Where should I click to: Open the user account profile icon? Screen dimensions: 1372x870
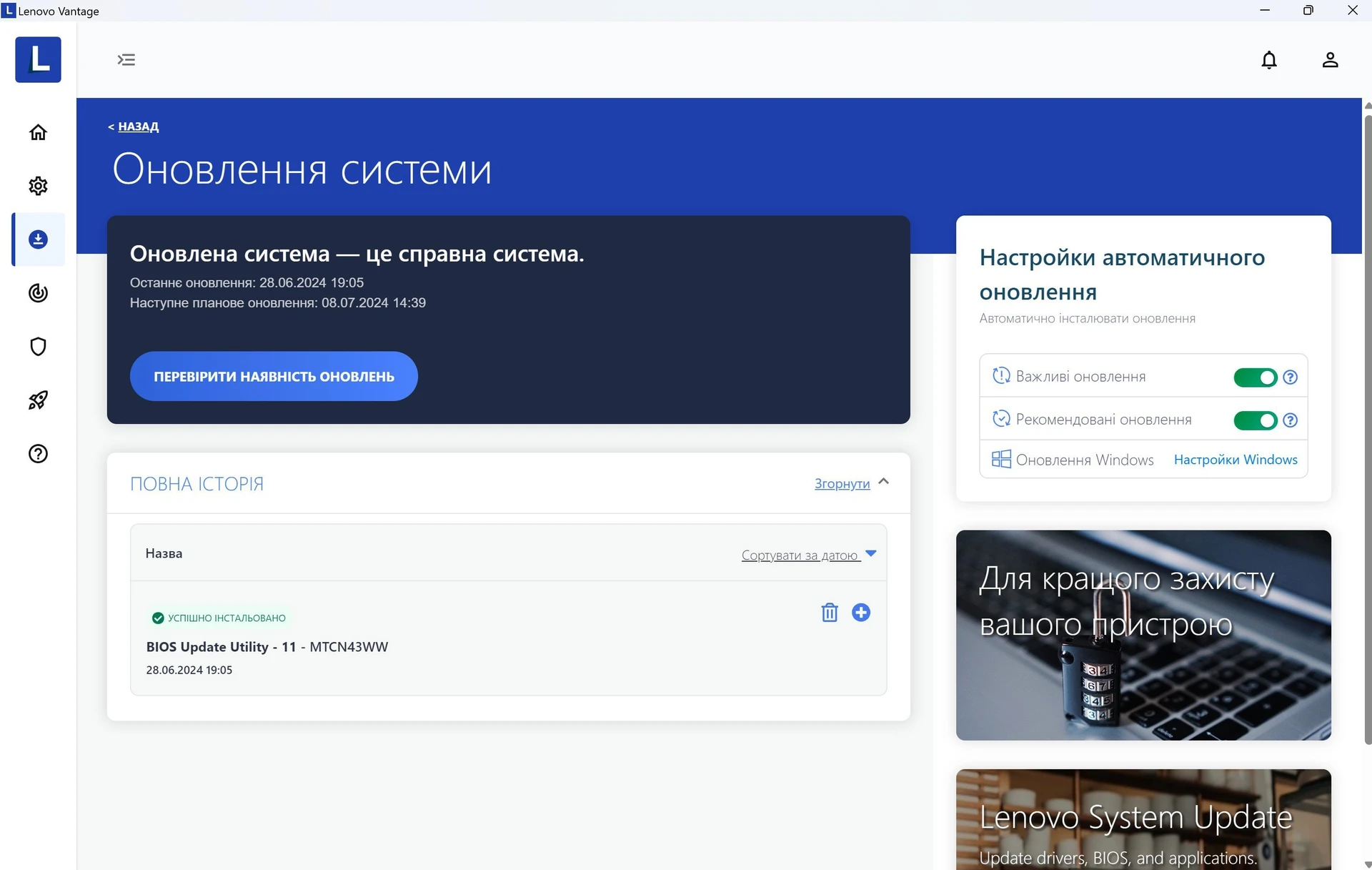(x=1330, y=59)
